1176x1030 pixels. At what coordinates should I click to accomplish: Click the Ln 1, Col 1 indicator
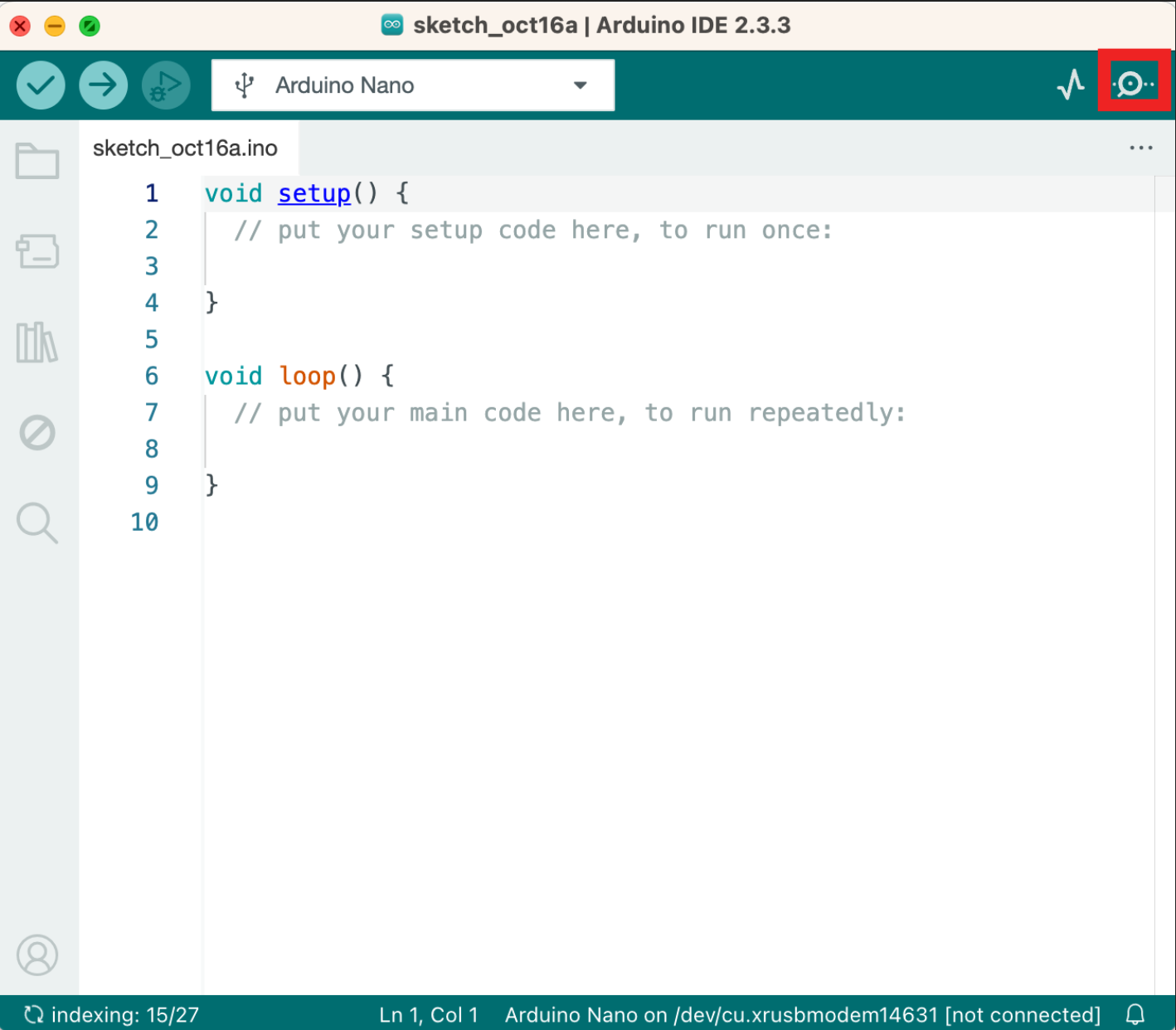click(x=429, y=1014)
